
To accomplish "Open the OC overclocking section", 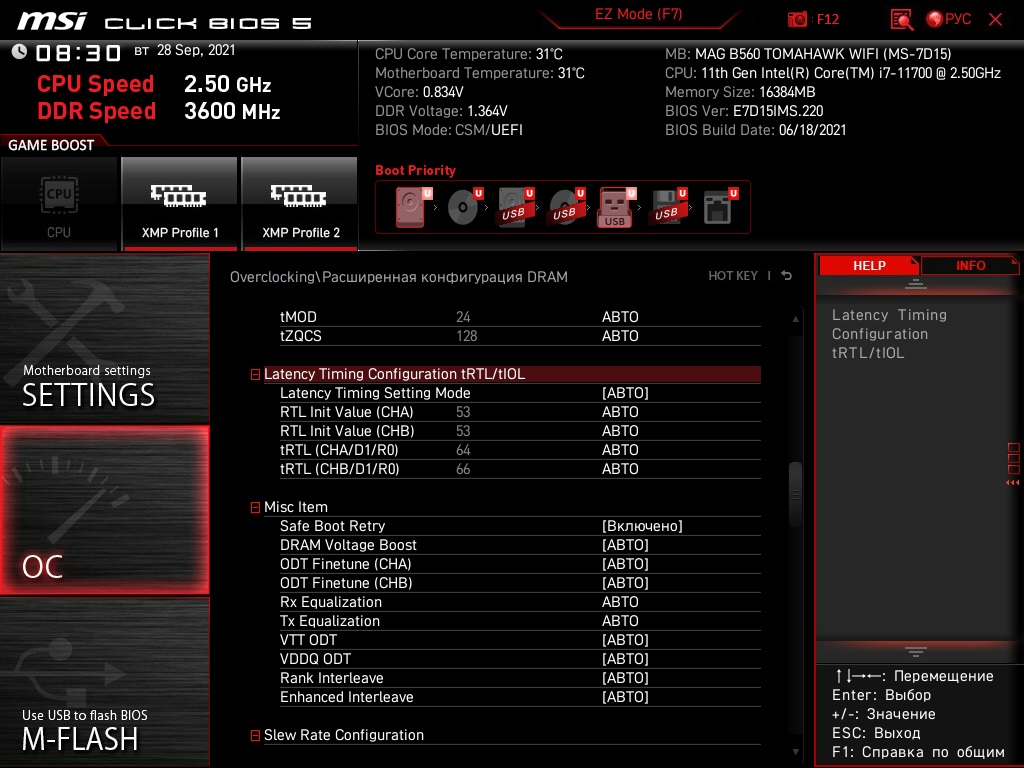I will pos(105,510).
